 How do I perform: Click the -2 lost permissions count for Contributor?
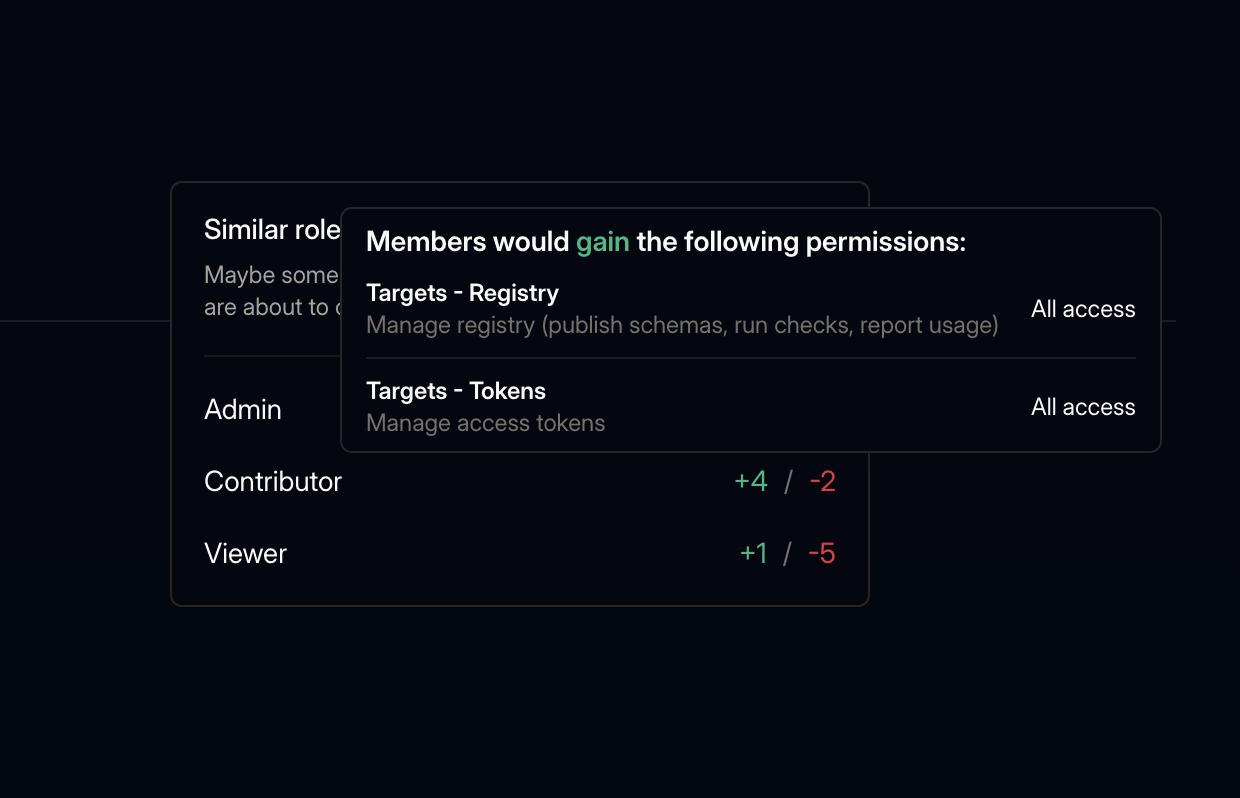point(822,481)
